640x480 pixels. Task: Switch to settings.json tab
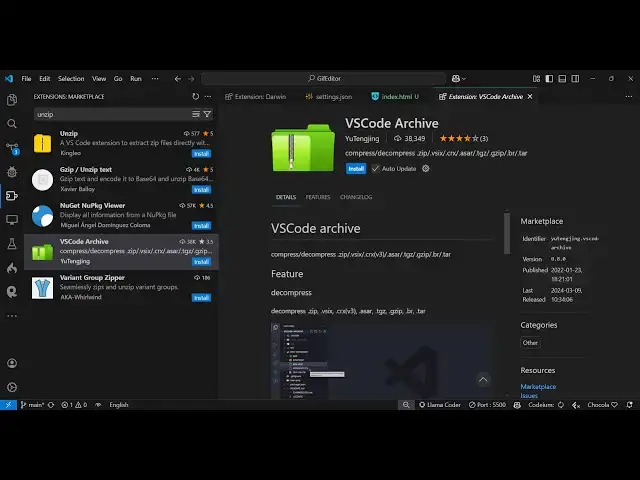tap(329, 97)
